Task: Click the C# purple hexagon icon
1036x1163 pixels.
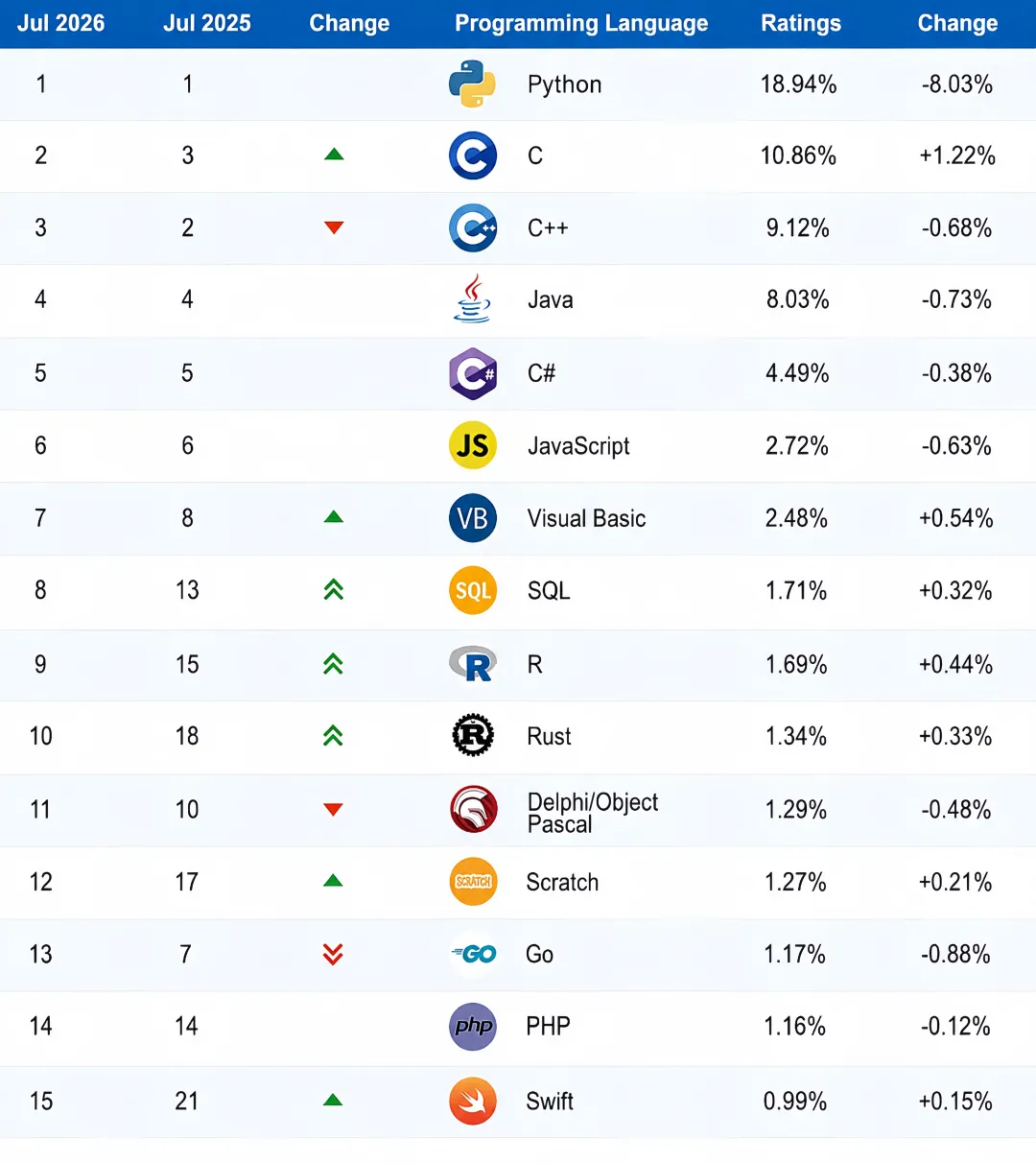Action: 473,373
